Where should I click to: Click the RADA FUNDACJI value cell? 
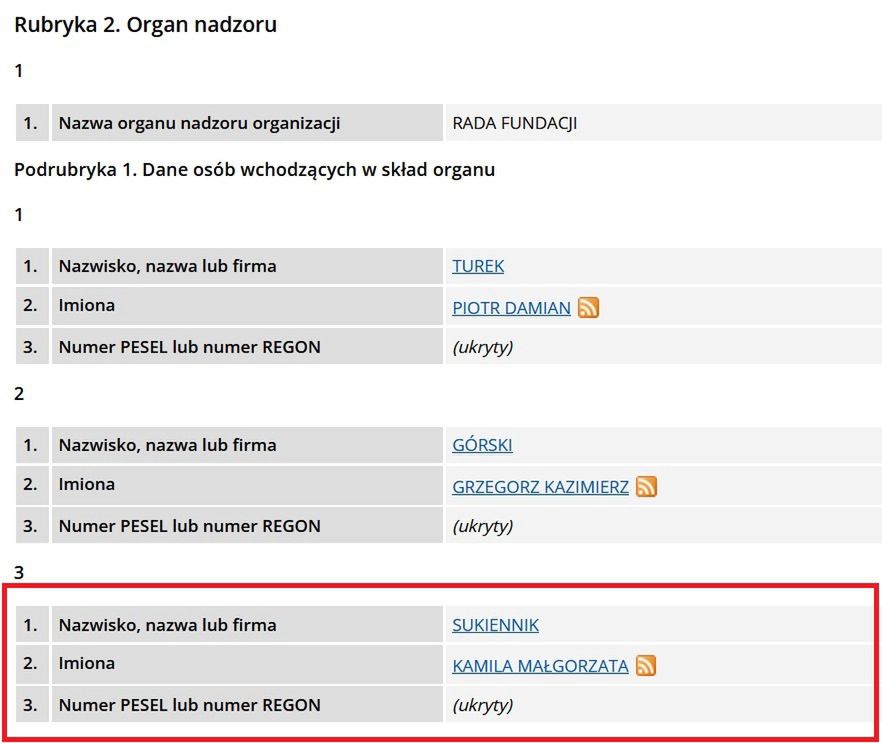515,124
